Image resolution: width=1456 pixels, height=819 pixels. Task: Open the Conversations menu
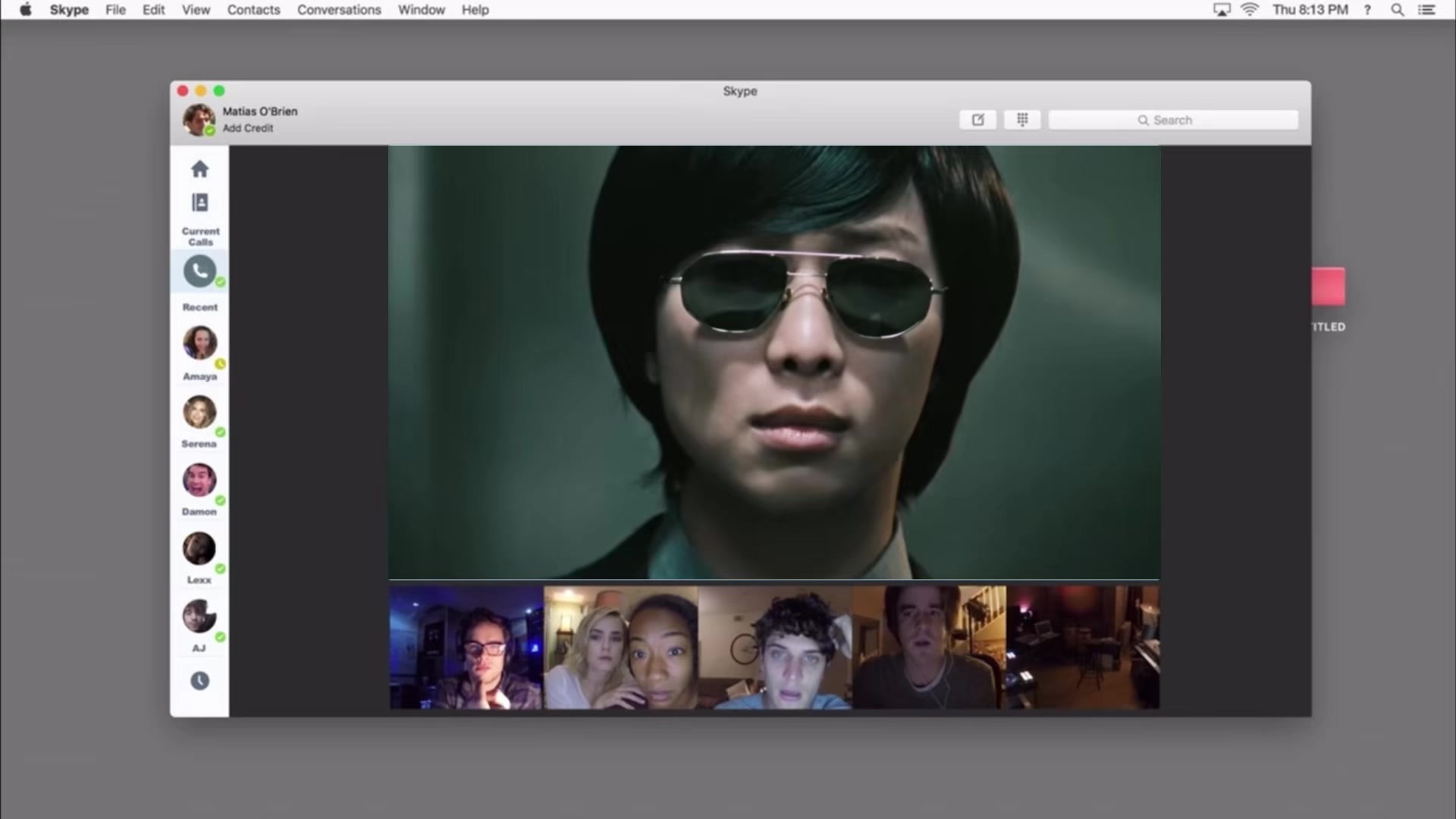click(339, 10)
